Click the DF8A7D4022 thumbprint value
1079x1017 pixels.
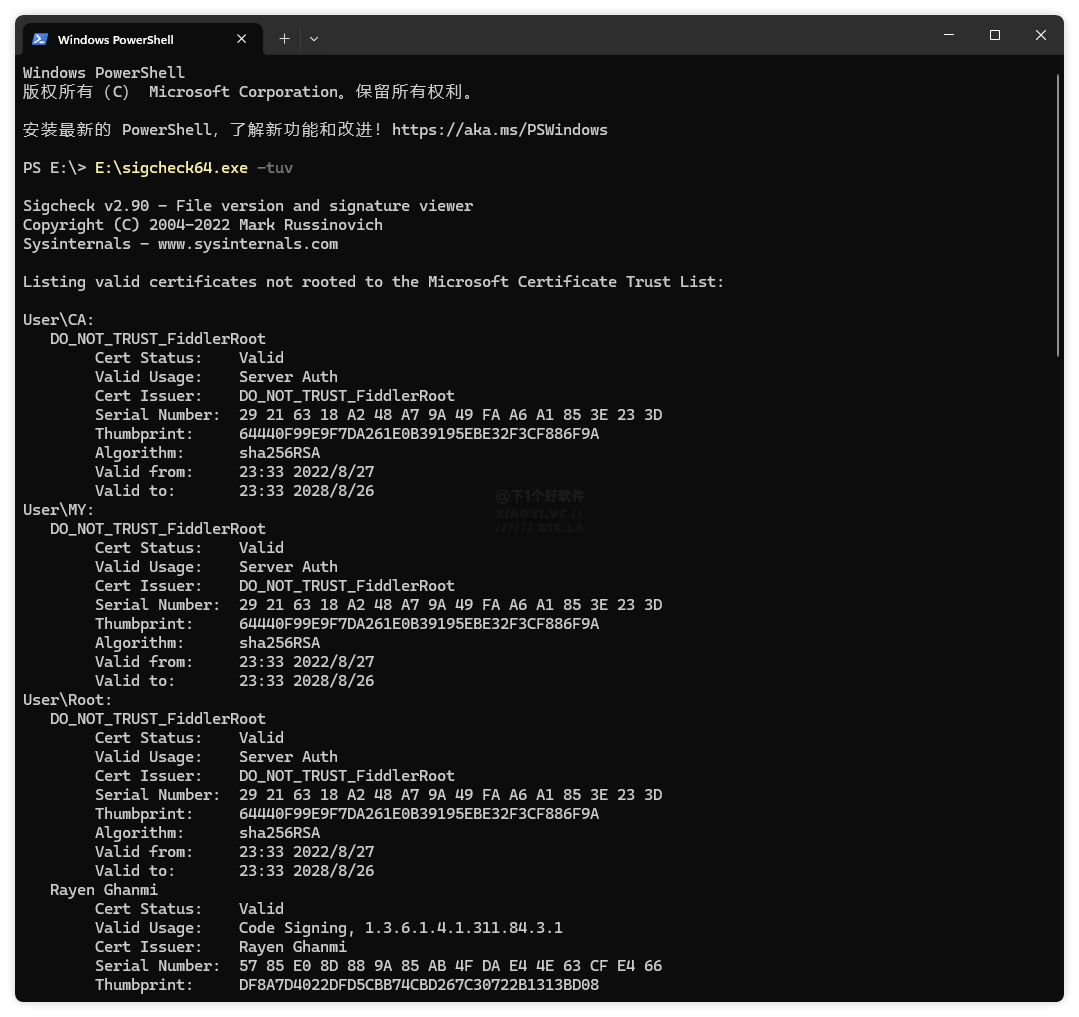pyautogui.click(x=418, y=985)
